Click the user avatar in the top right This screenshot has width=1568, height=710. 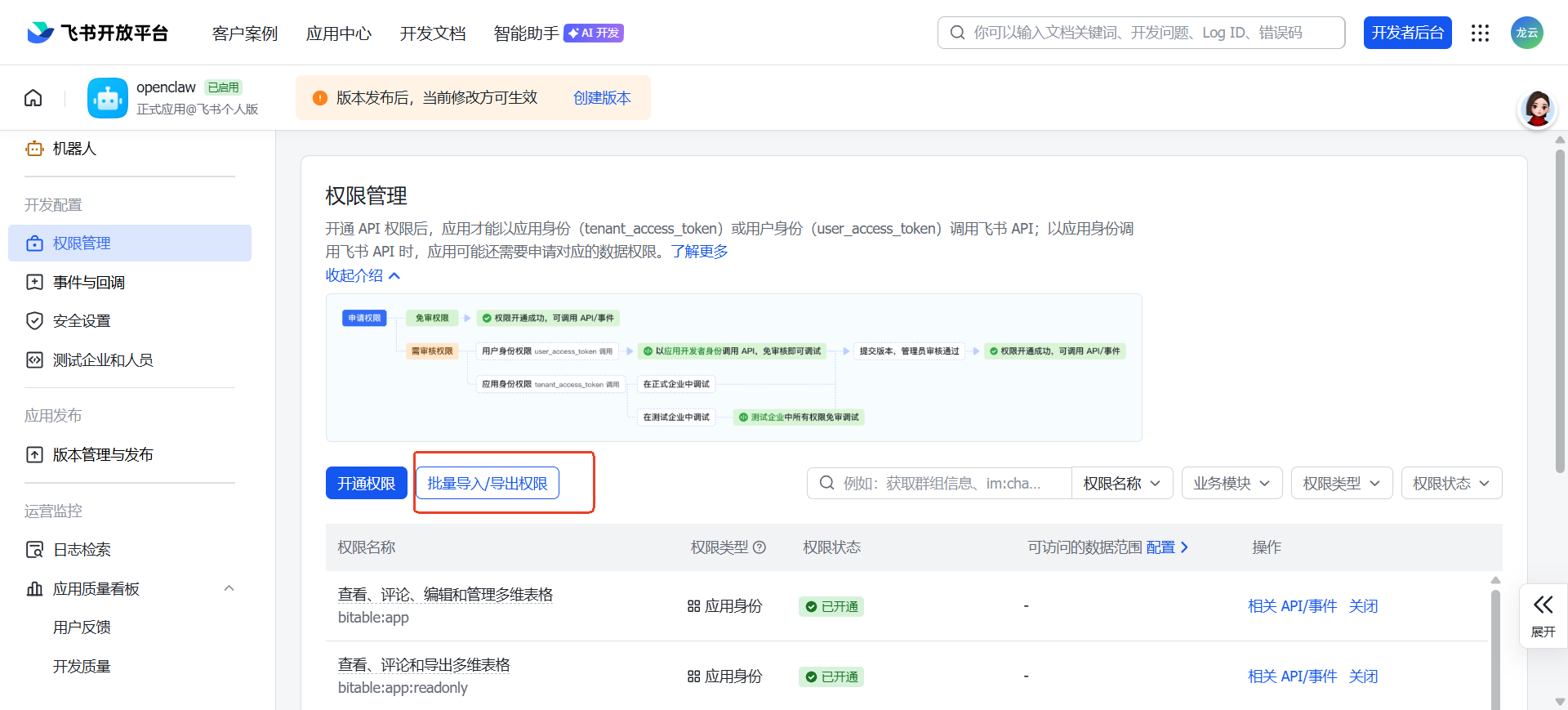click(1526, 33)
